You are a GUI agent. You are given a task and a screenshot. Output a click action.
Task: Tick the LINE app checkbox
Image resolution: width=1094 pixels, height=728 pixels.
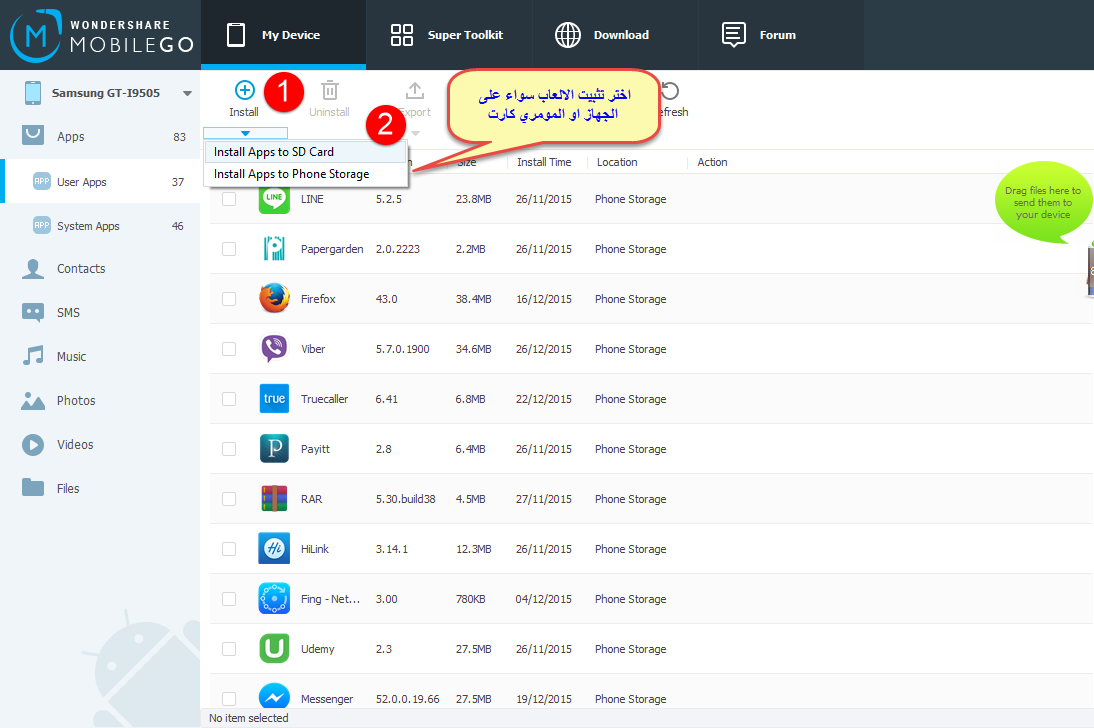pos(229,199)
